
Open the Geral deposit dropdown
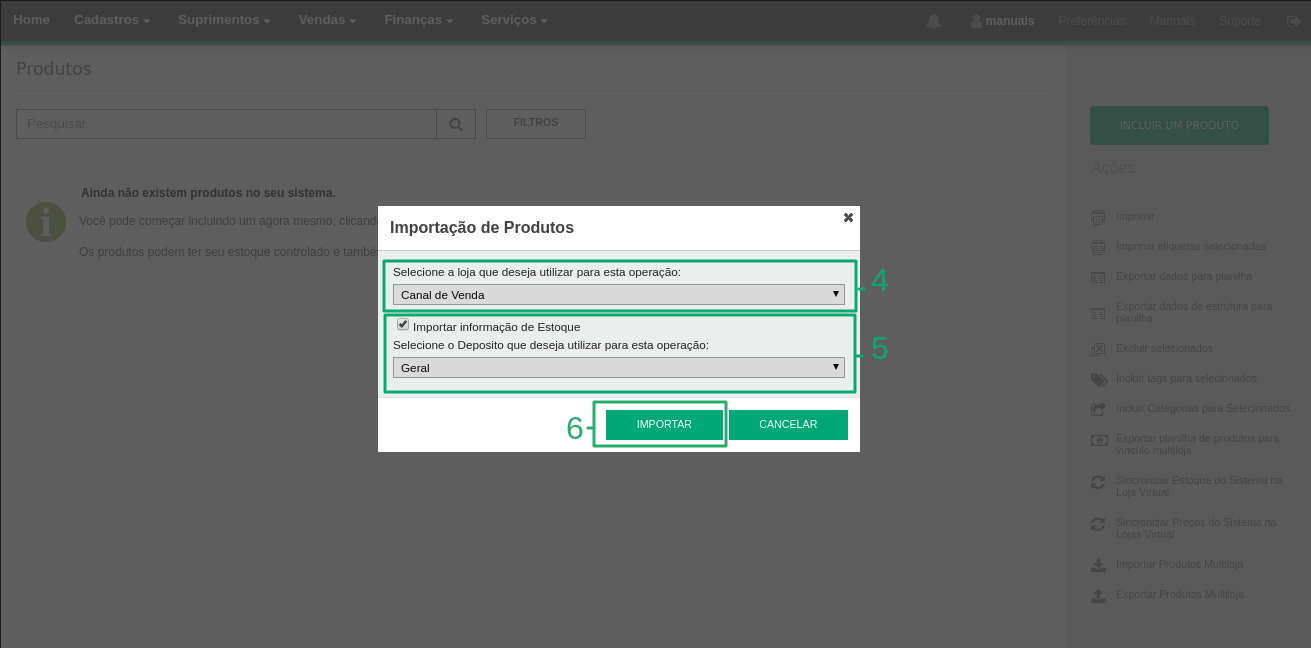(618, 368)
